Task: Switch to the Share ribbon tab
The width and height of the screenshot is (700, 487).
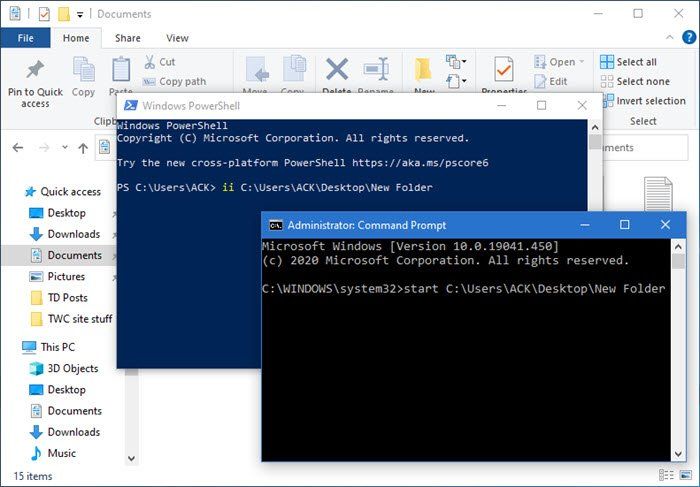Action: (128, 38)
